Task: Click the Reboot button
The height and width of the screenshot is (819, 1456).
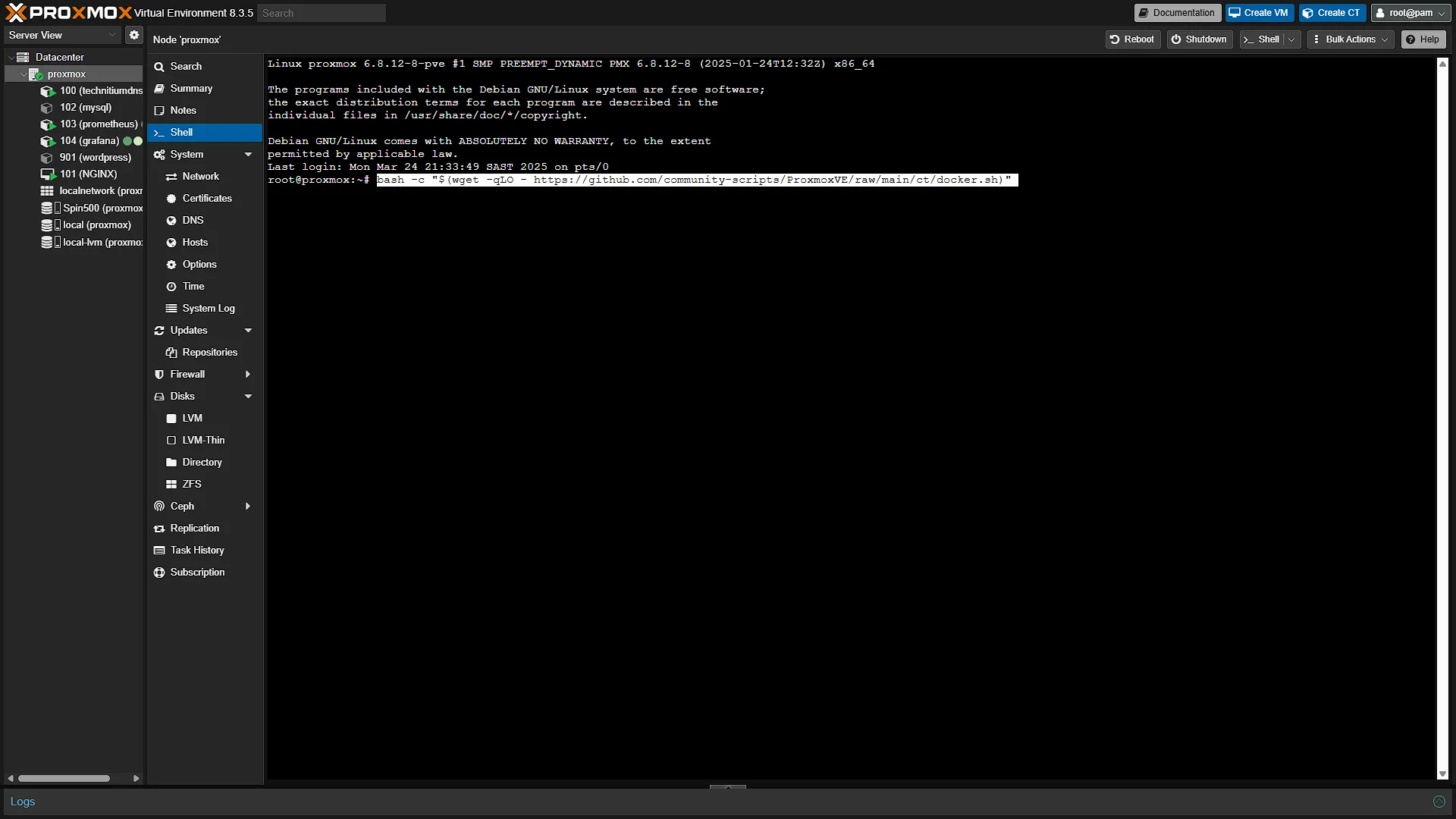Action: click(x=1132, y=39)
